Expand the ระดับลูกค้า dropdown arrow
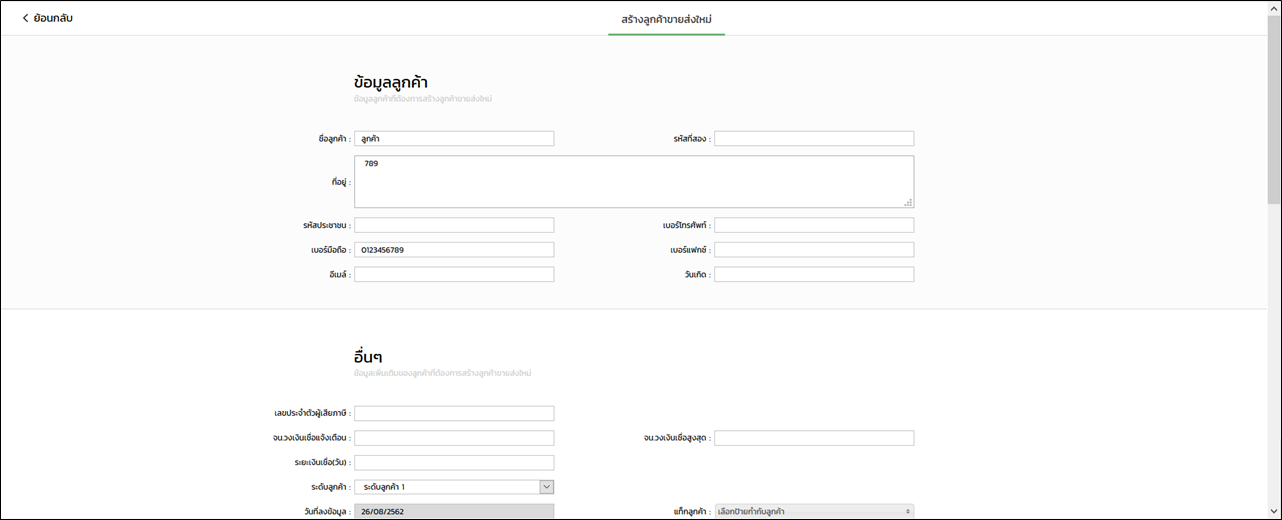This screenshot has height=520, width=1282. [x=547, y=487]
